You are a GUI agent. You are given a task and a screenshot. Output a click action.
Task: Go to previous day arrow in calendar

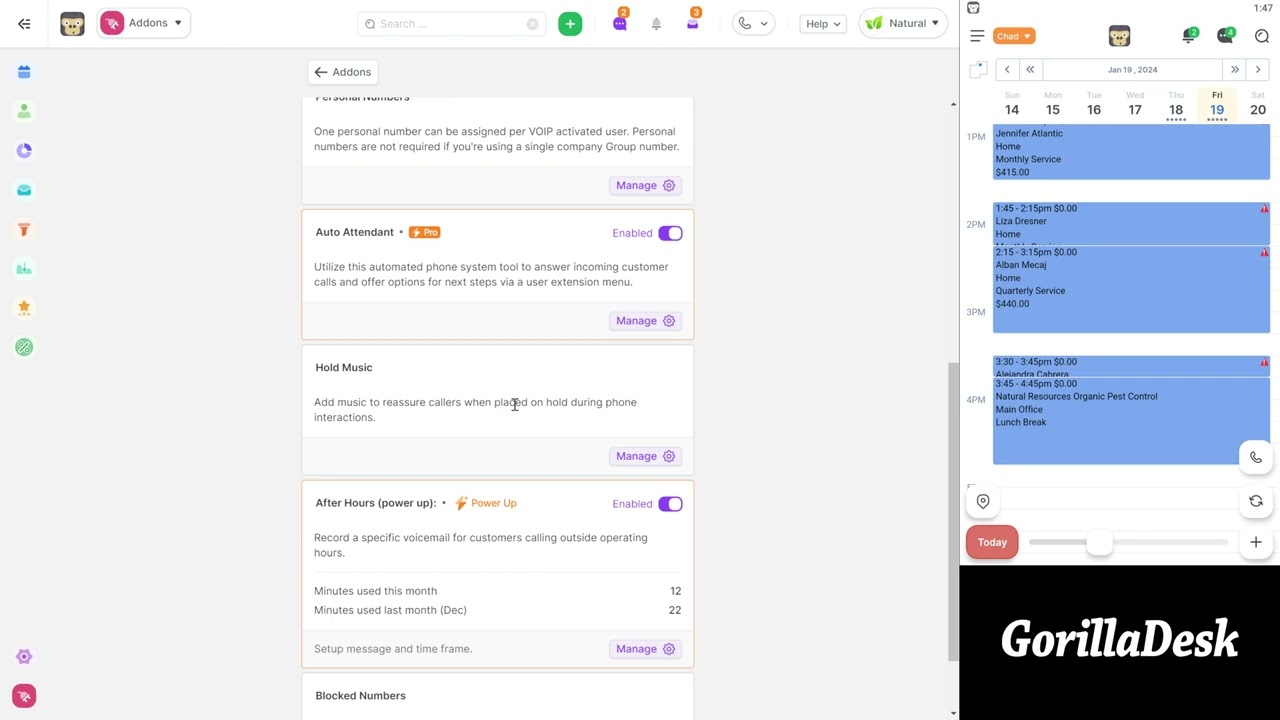(x=1007, y=70)
